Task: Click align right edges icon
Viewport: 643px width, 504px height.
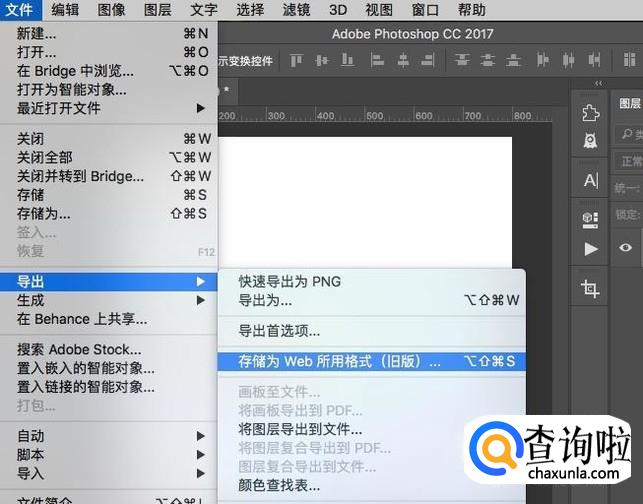Action: [428, 61]
